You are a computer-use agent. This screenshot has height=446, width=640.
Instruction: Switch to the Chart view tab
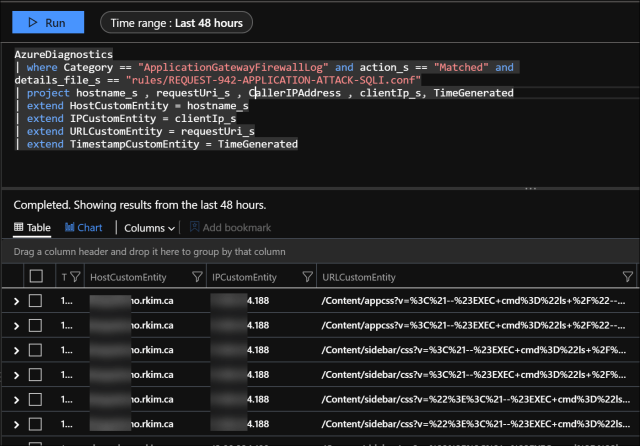click(83, 228)
